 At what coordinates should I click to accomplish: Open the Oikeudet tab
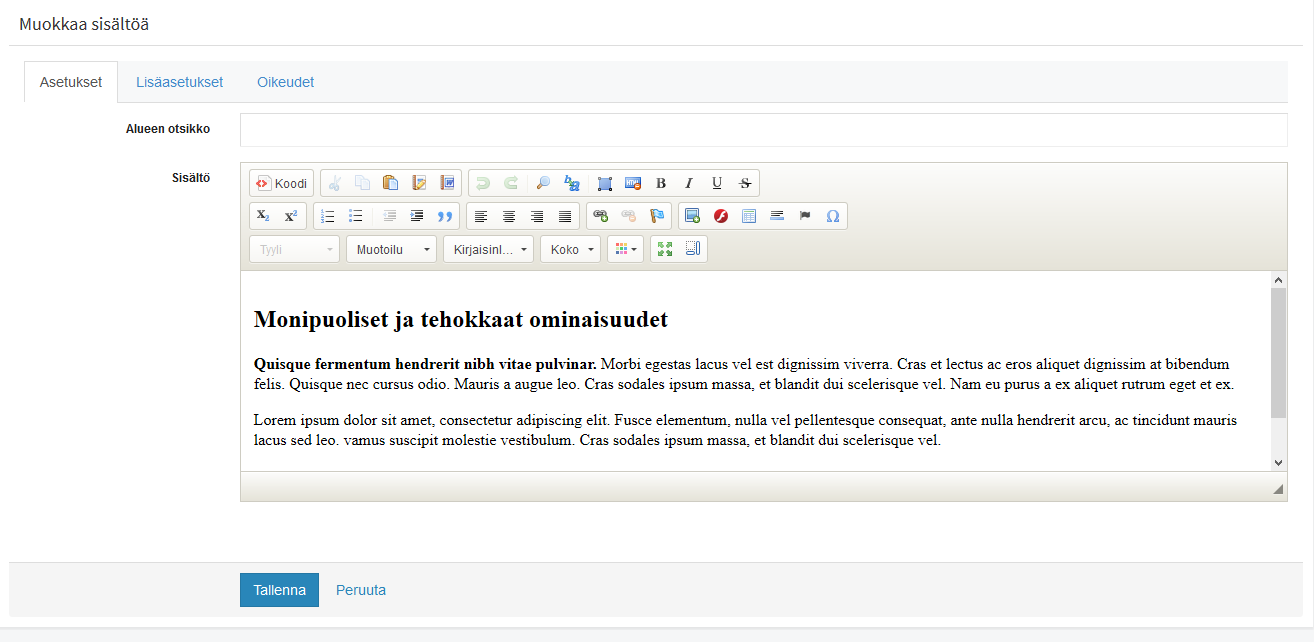pyautogui.click(x=285, y=82)
